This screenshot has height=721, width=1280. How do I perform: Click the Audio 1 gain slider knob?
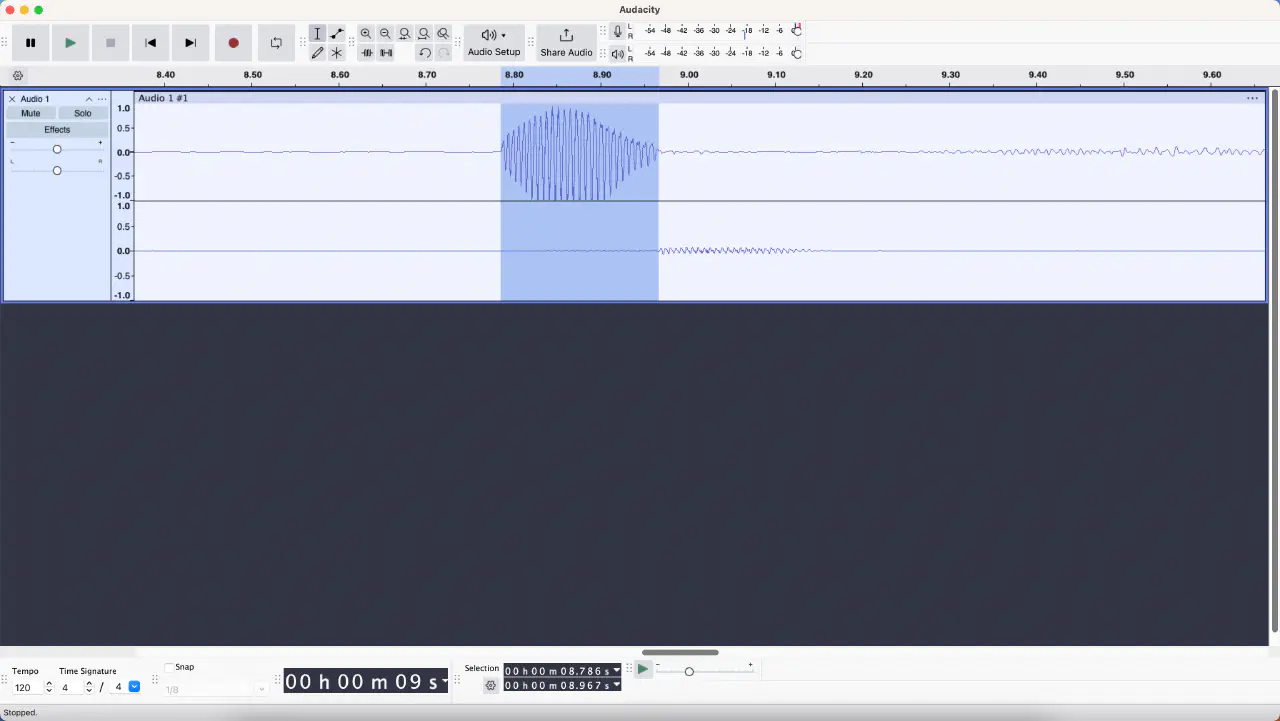tap(57, 149)
